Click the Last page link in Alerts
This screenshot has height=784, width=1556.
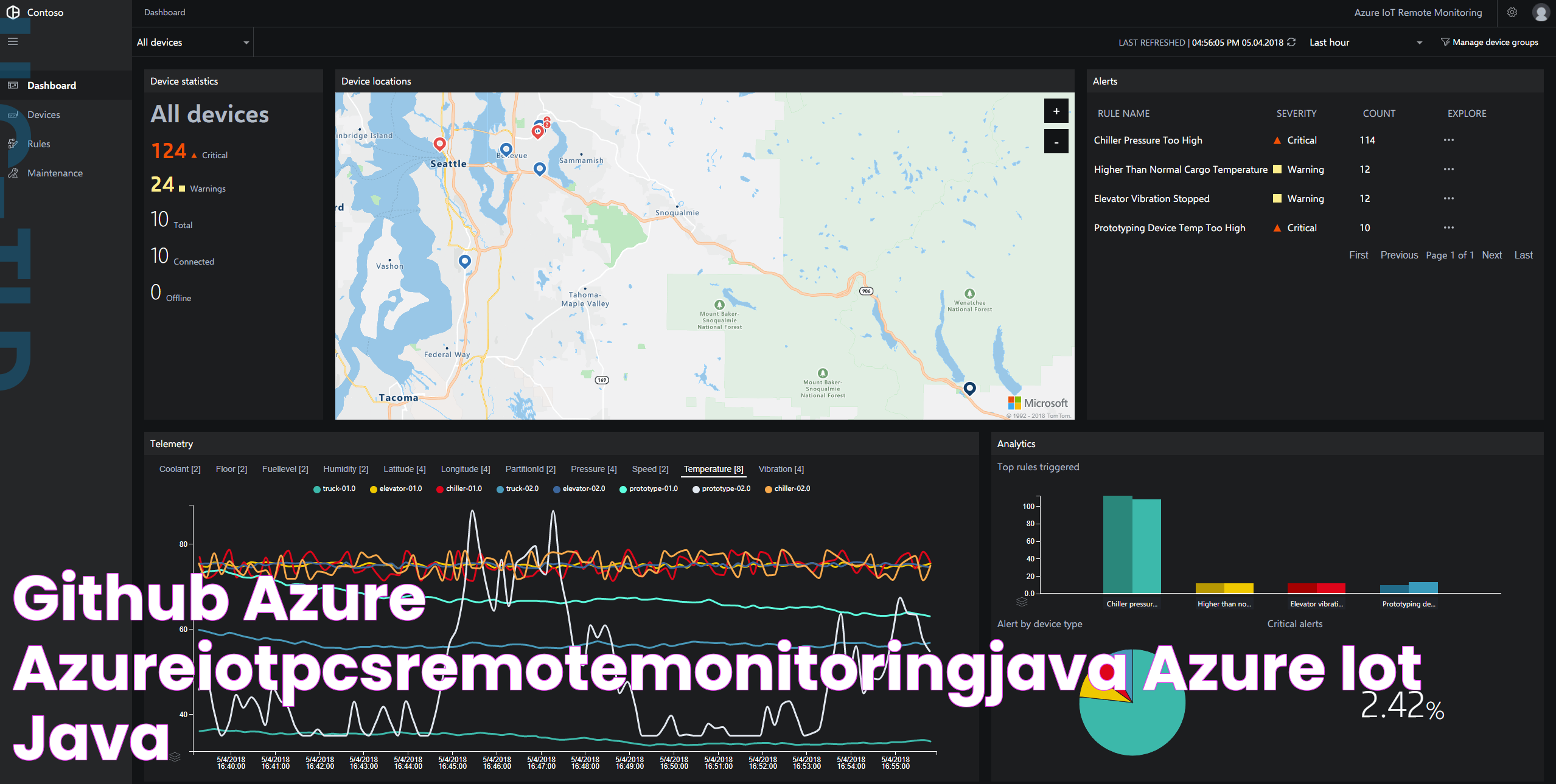1523,255
